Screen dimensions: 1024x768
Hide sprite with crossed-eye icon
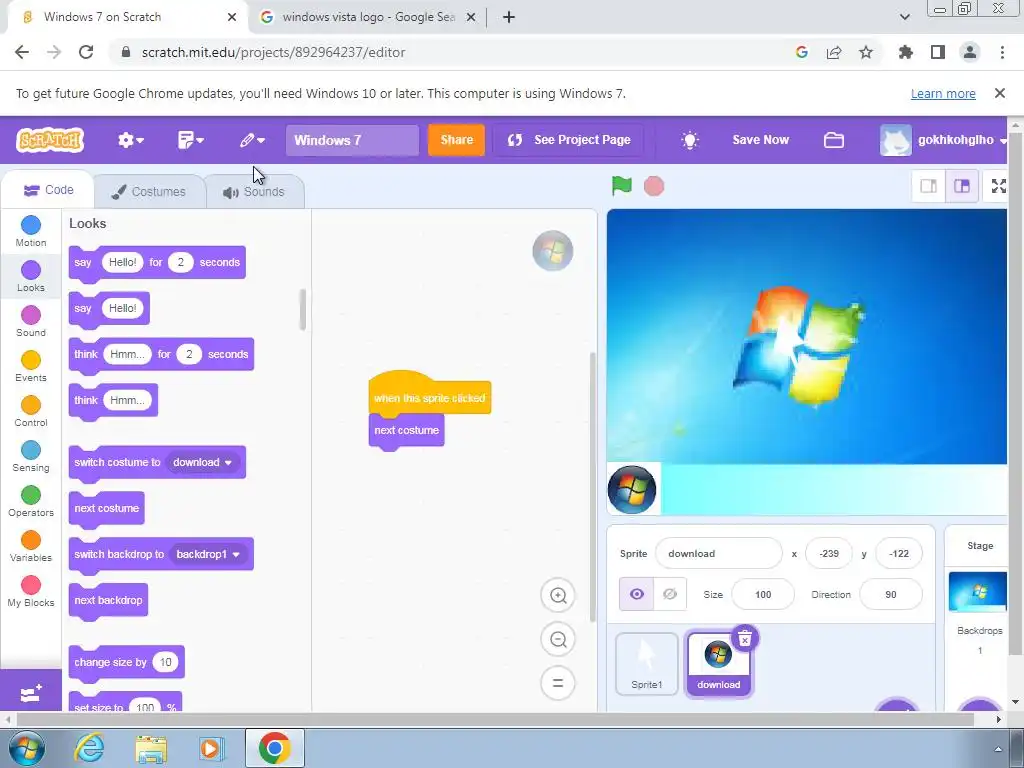(x=669, y=594)
